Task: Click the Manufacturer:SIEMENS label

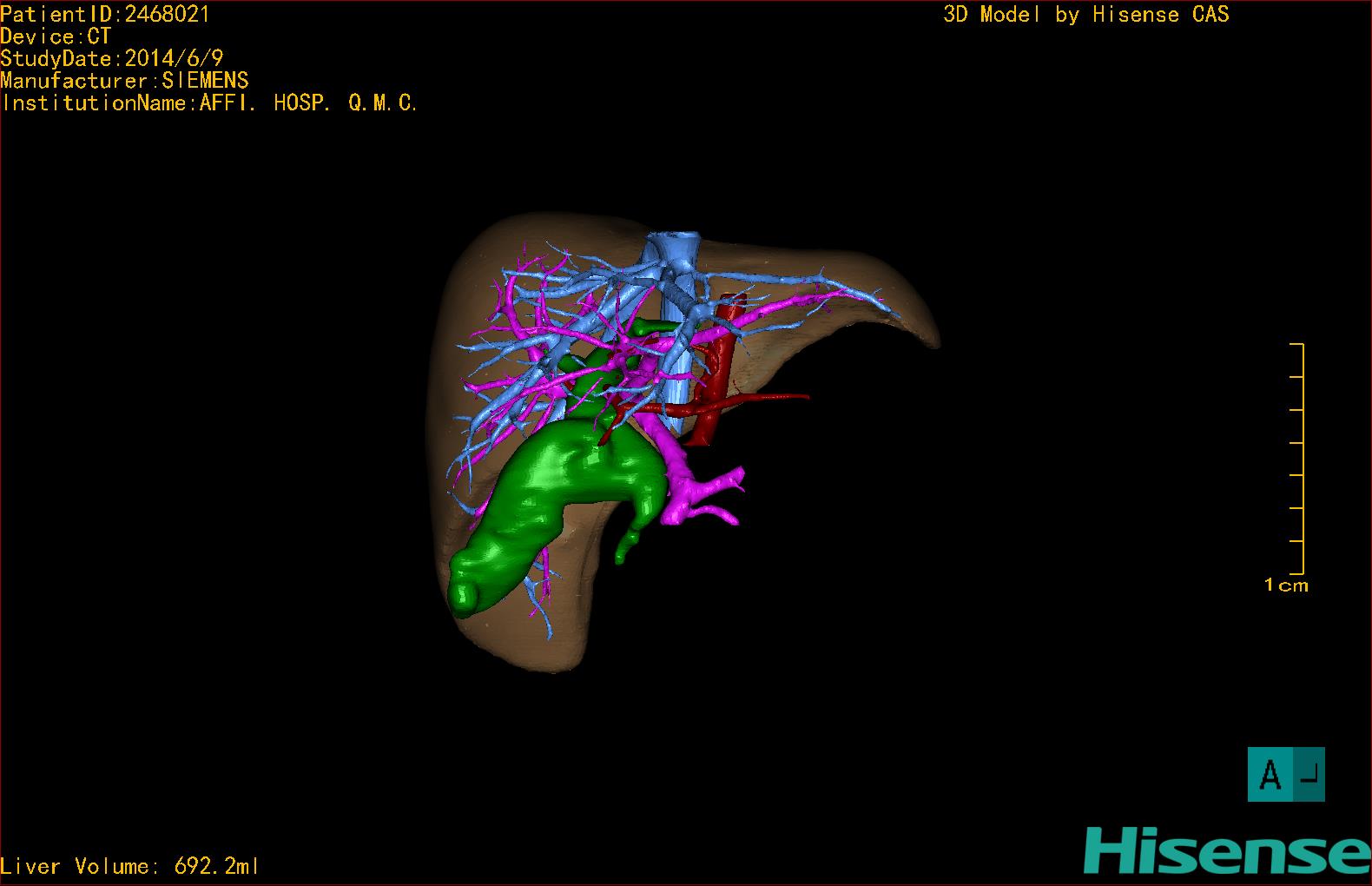Action: [x=124, y=81]
